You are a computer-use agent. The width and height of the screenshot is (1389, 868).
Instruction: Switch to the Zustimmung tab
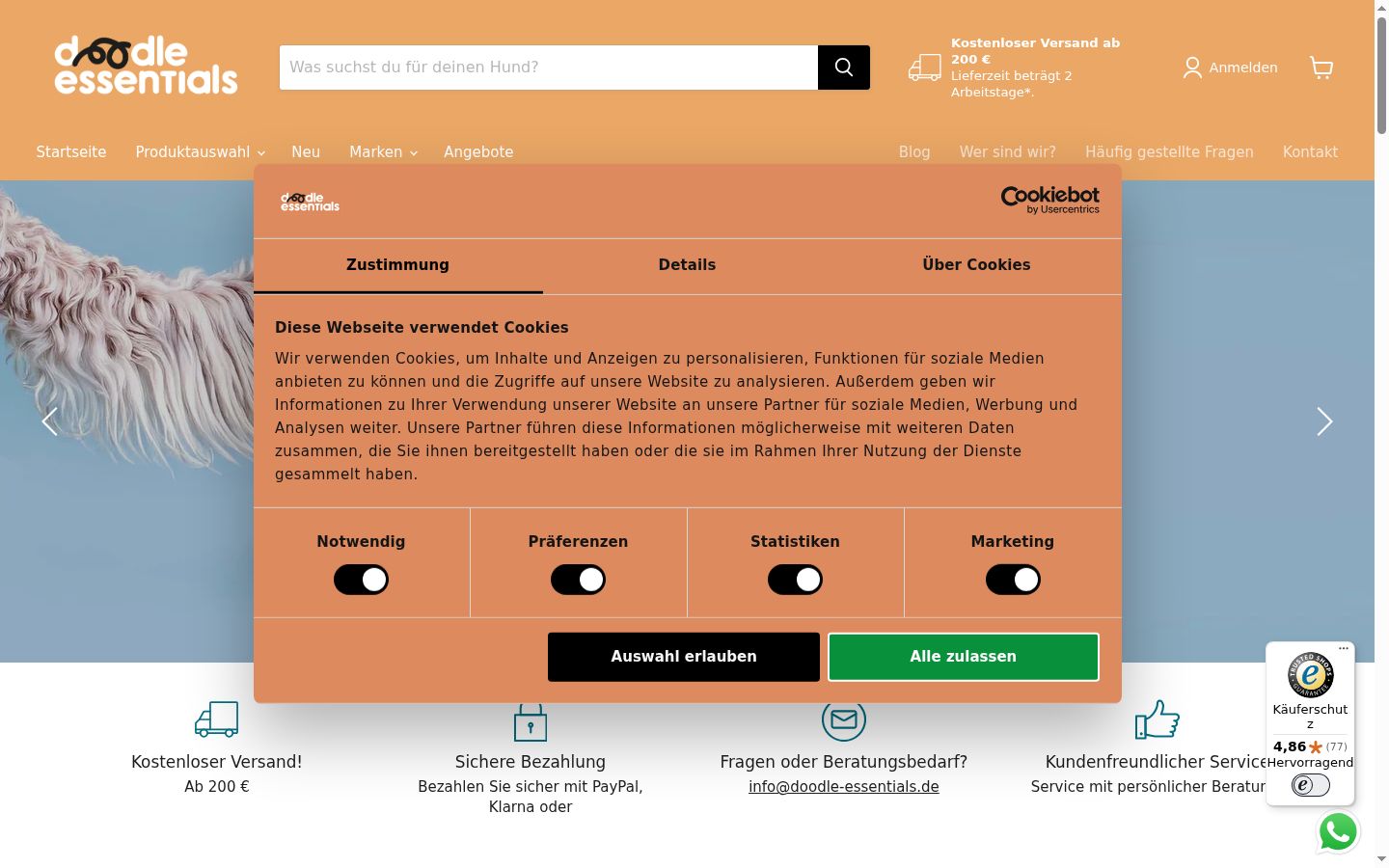point(398,265)
